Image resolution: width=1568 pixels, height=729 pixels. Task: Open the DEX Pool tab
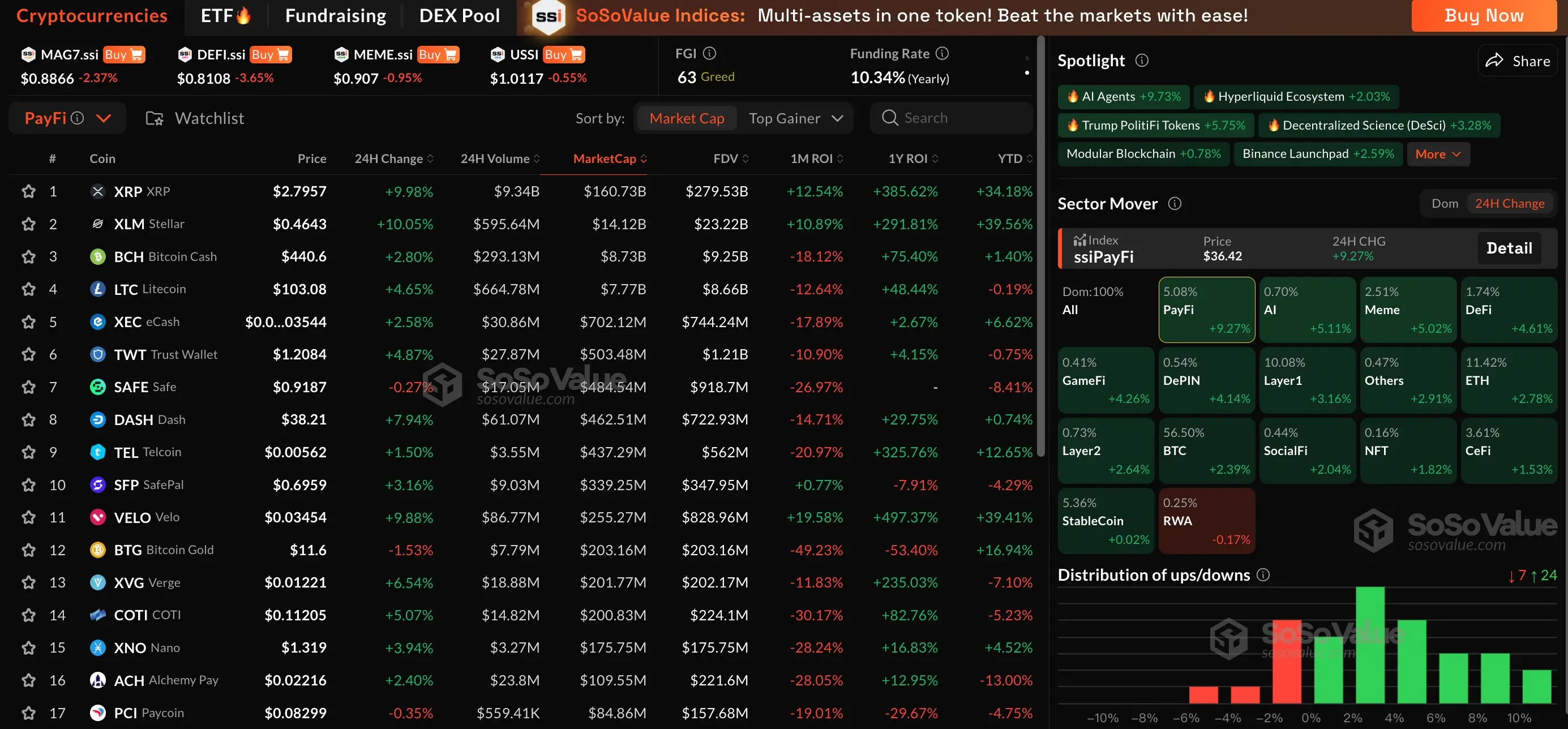click(x=460, y=16)
